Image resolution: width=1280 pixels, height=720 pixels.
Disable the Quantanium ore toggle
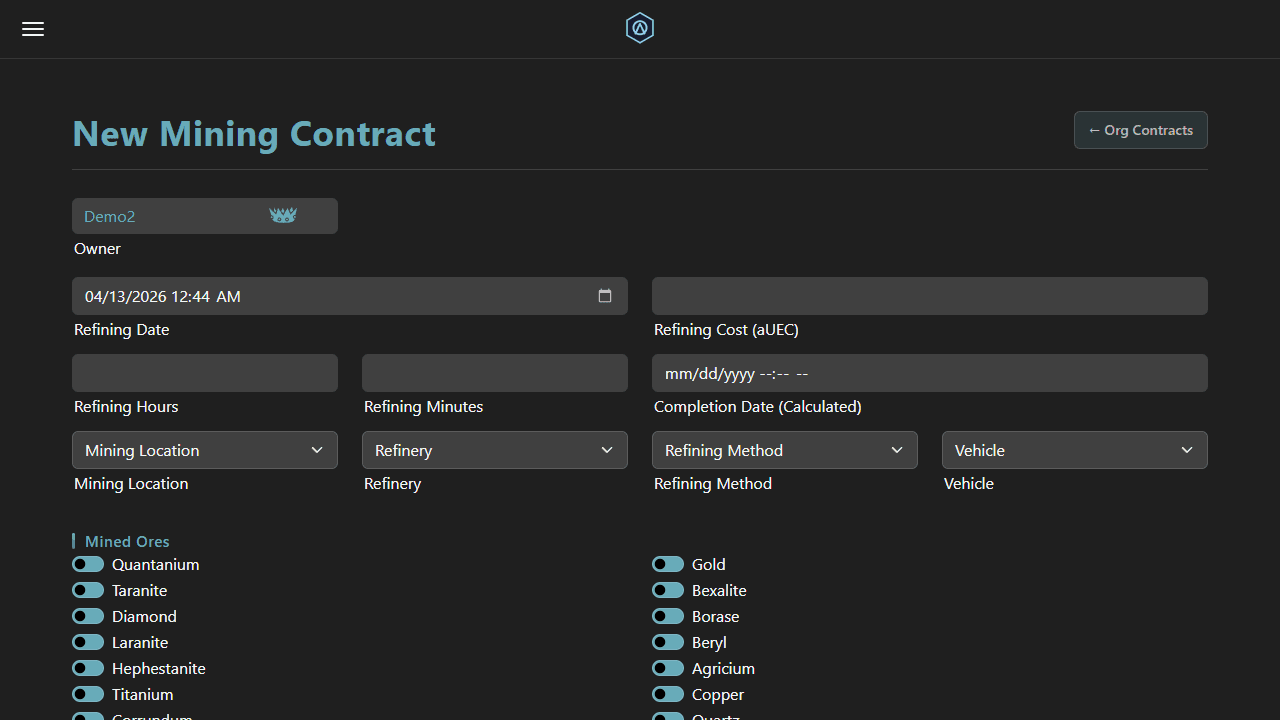[x=87, y=564]
